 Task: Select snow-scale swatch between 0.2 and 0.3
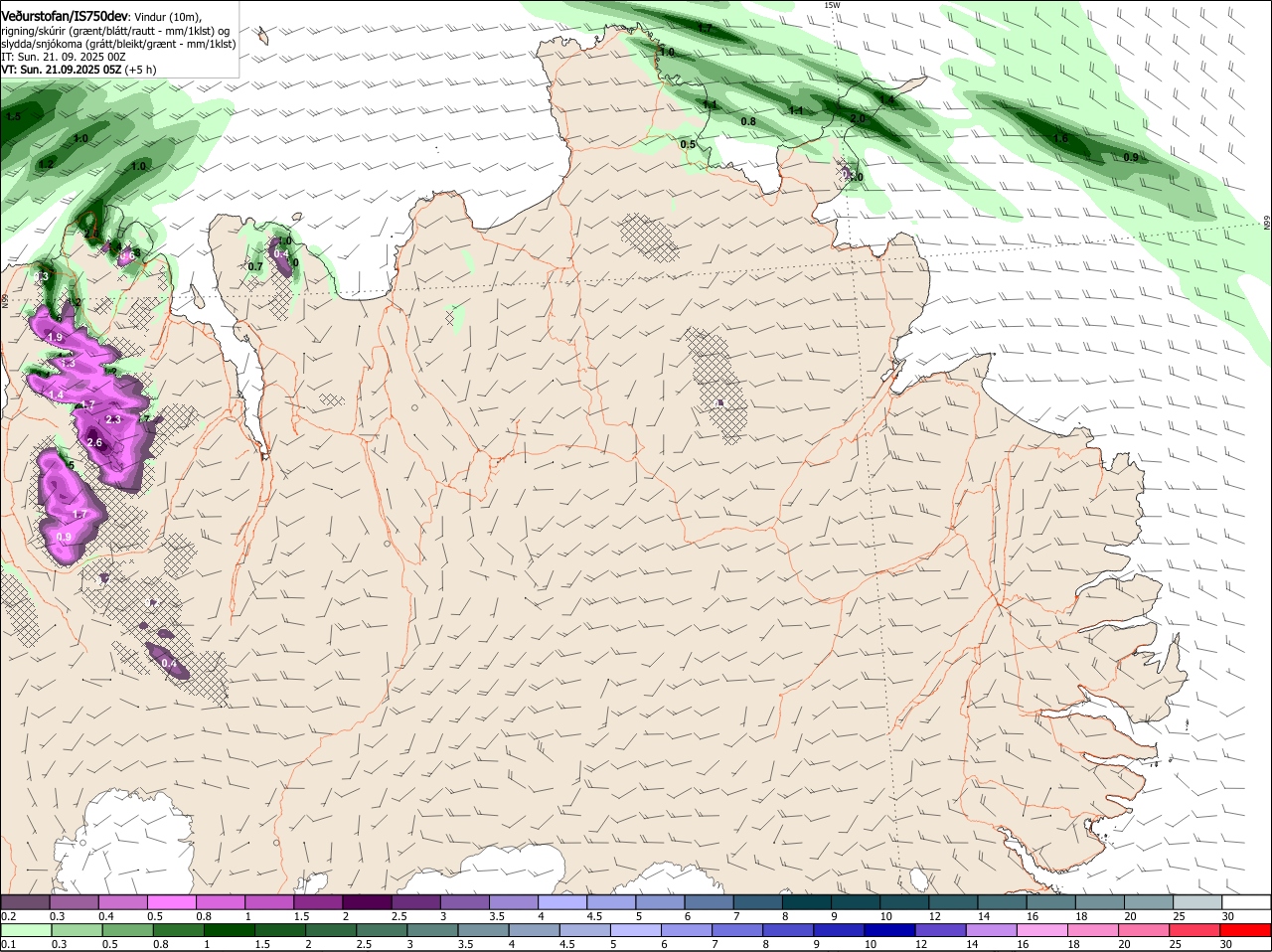tap(25, 901)
